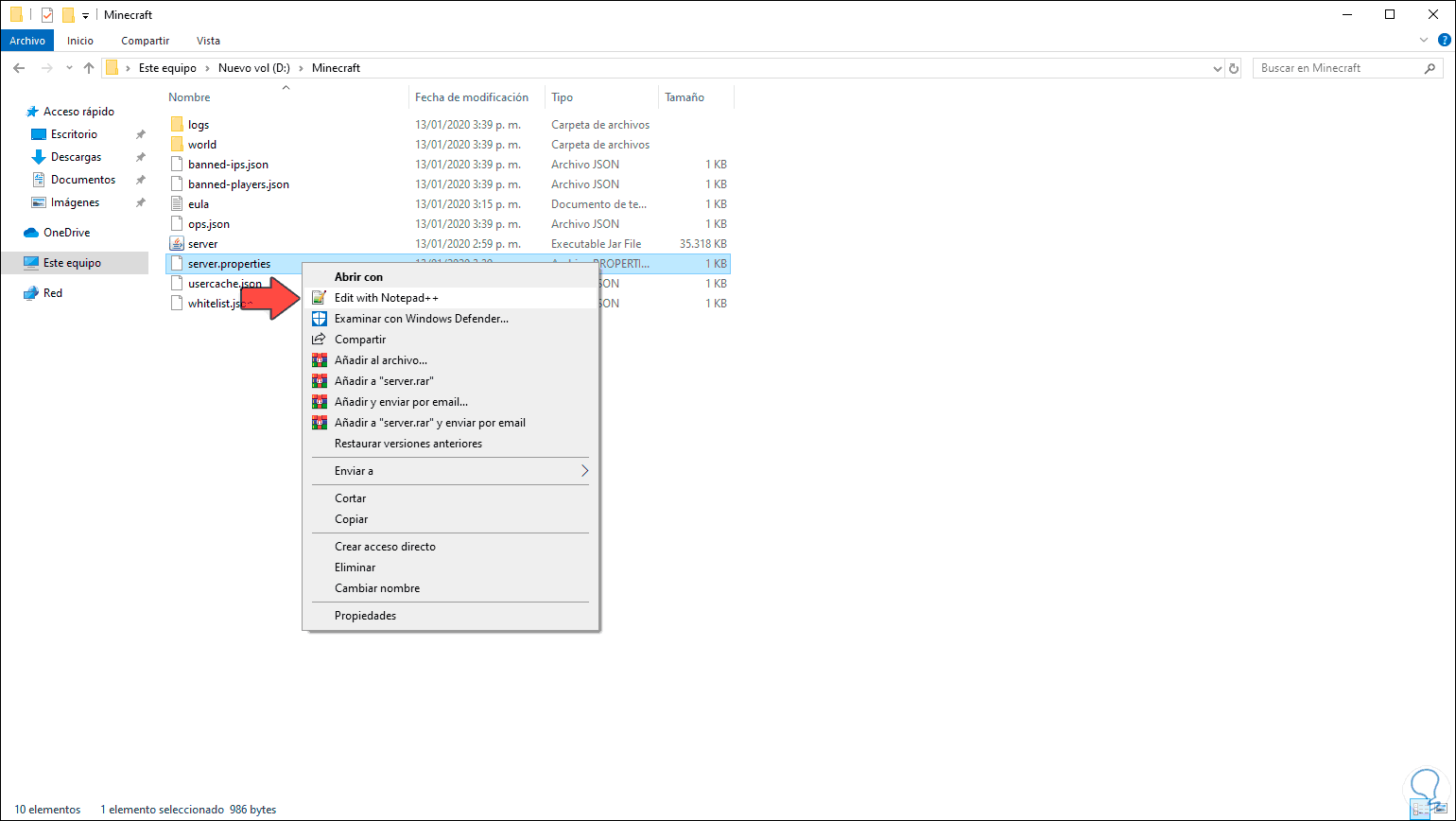Click Este equipo in address breadcrumb
The width and height of the screenshot is (1456, 821).
[167, 68]
